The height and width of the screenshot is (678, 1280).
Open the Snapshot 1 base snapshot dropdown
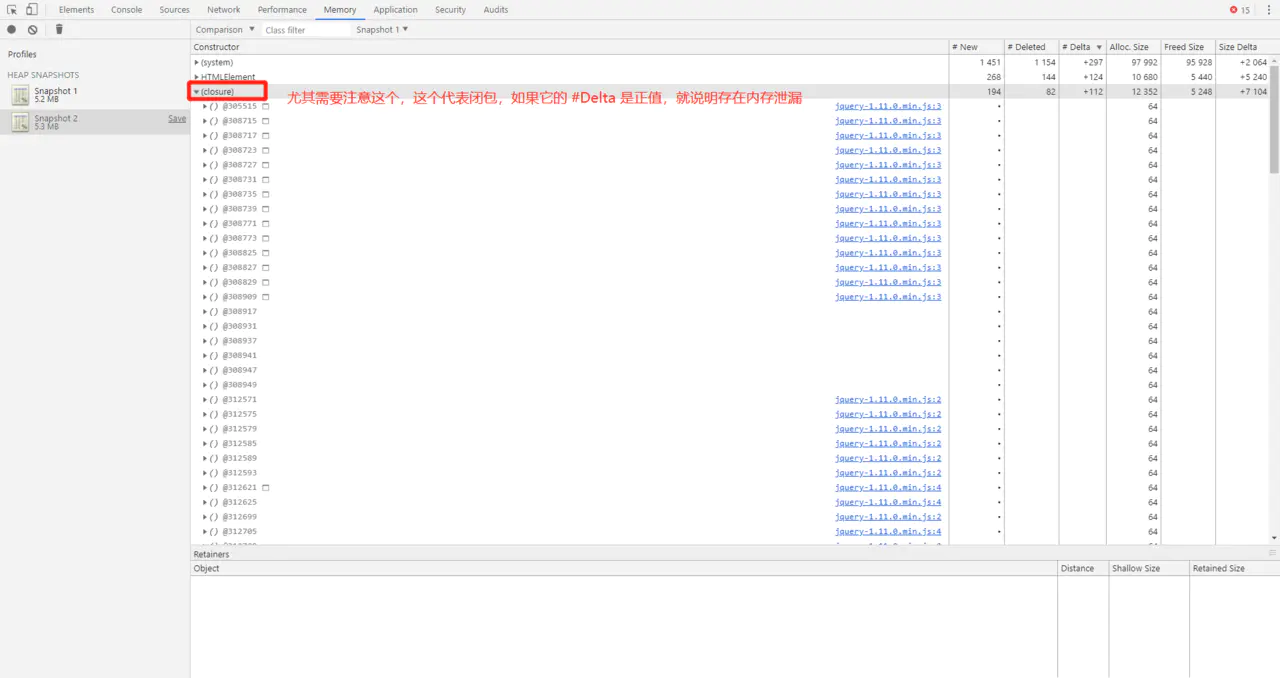382,30
